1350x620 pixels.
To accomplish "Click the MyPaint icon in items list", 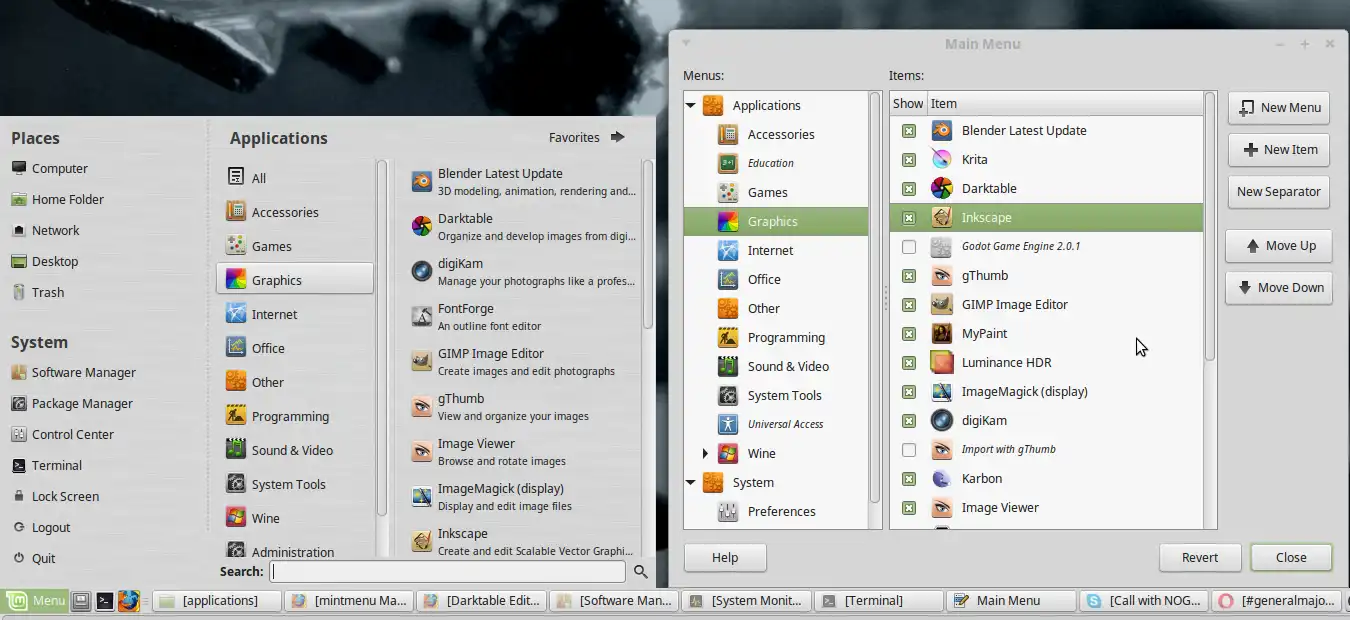I will pos(941,333).
